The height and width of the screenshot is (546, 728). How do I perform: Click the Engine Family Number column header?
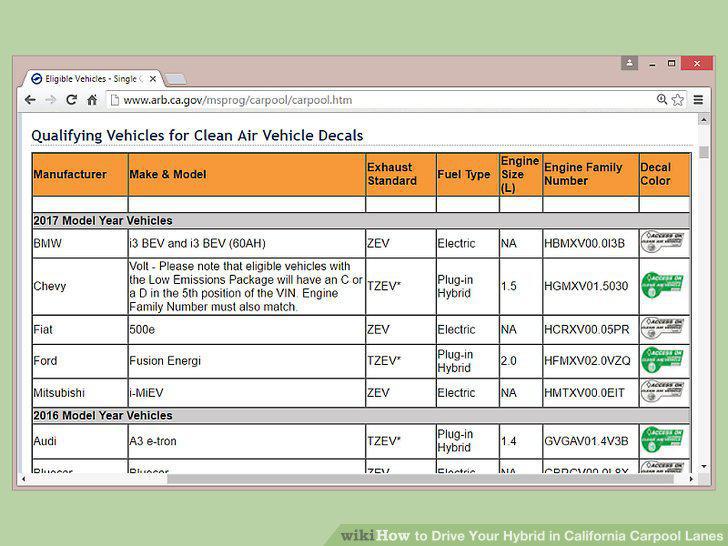591,175
